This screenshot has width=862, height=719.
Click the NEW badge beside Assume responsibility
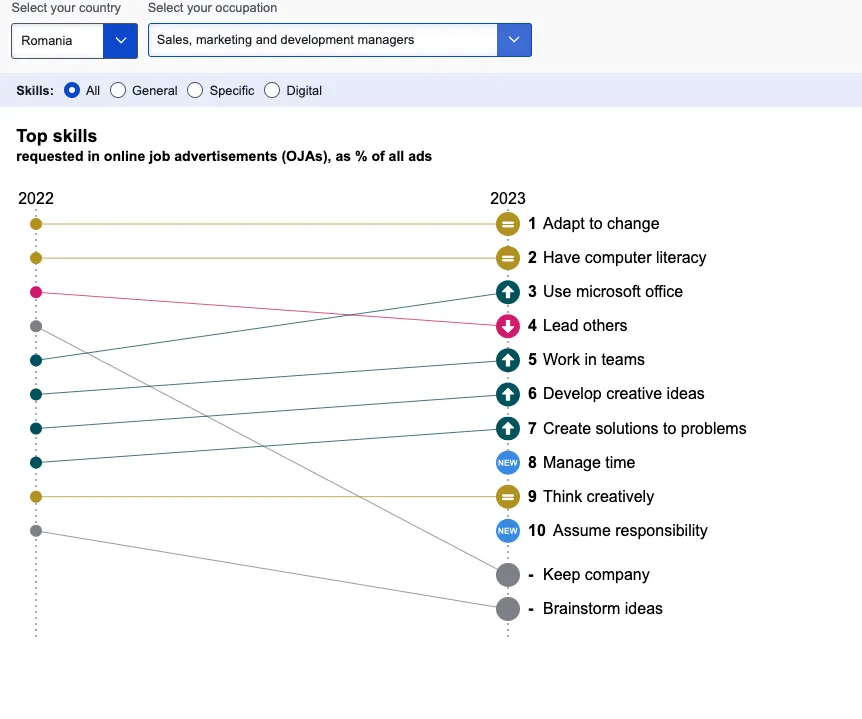click(x=508, y=531)
